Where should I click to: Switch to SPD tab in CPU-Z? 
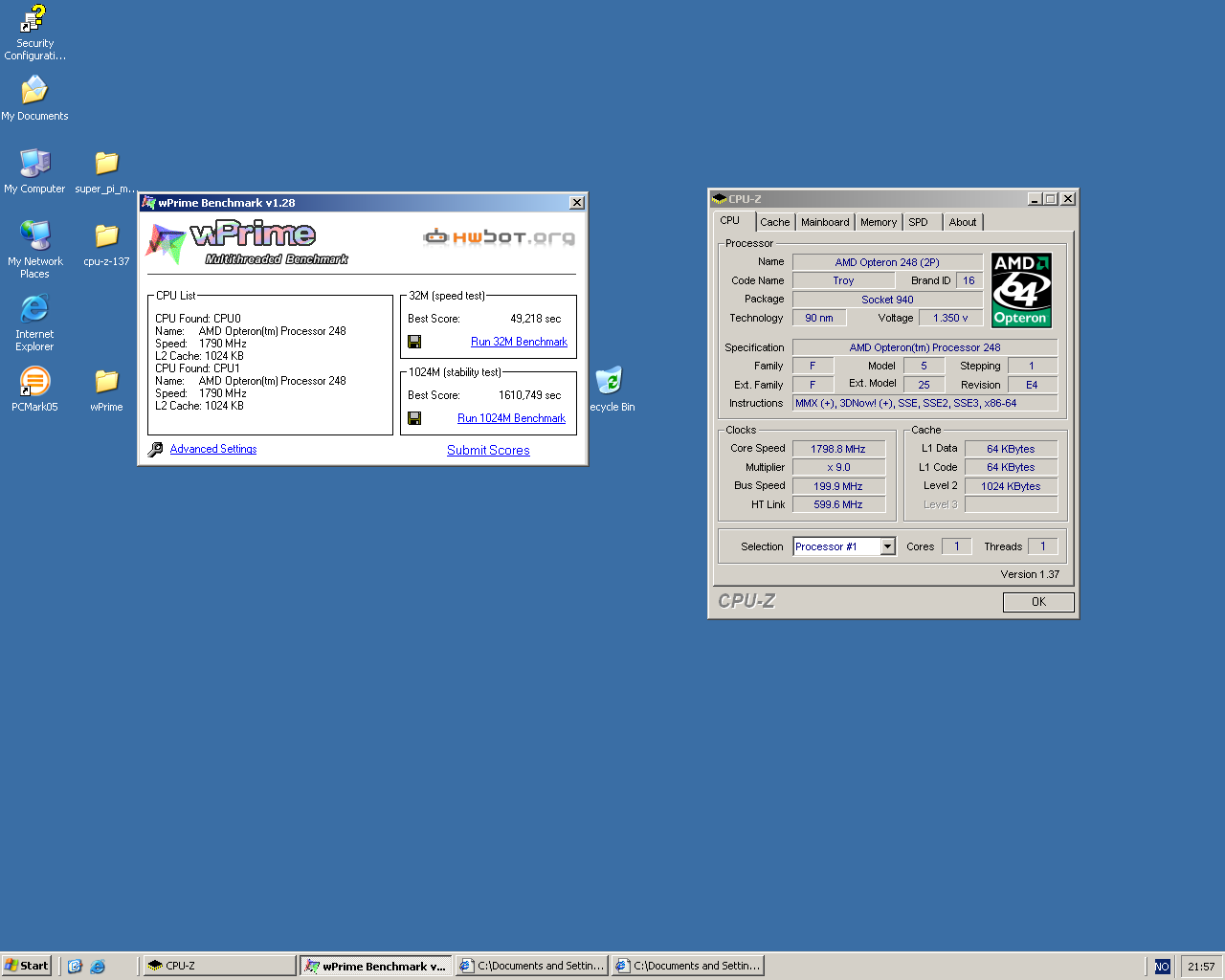pos(919,222)
